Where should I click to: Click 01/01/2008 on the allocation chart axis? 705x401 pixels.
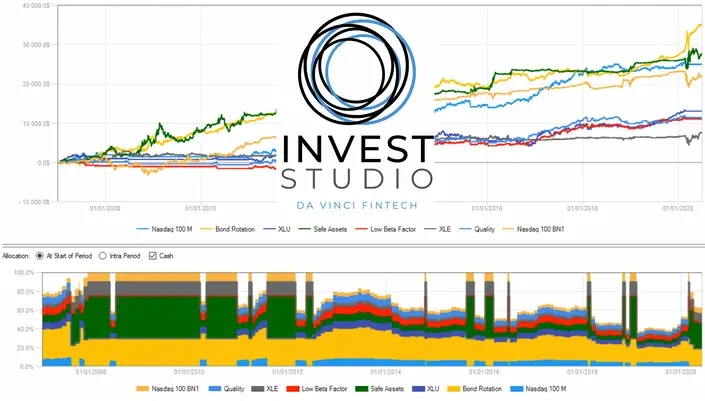[91, 372]
